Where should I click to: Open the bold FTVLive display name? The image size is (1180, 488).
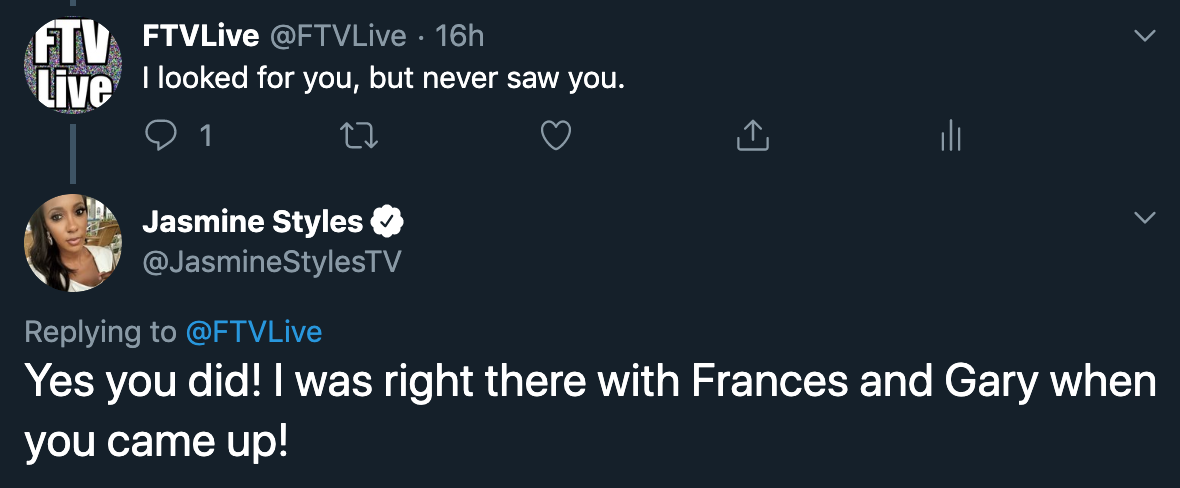(x=201, y=36)
